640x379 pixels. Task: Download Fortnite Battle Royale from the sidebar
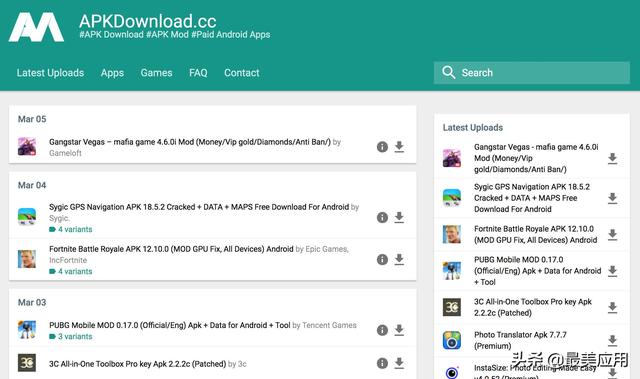(612, 235)
